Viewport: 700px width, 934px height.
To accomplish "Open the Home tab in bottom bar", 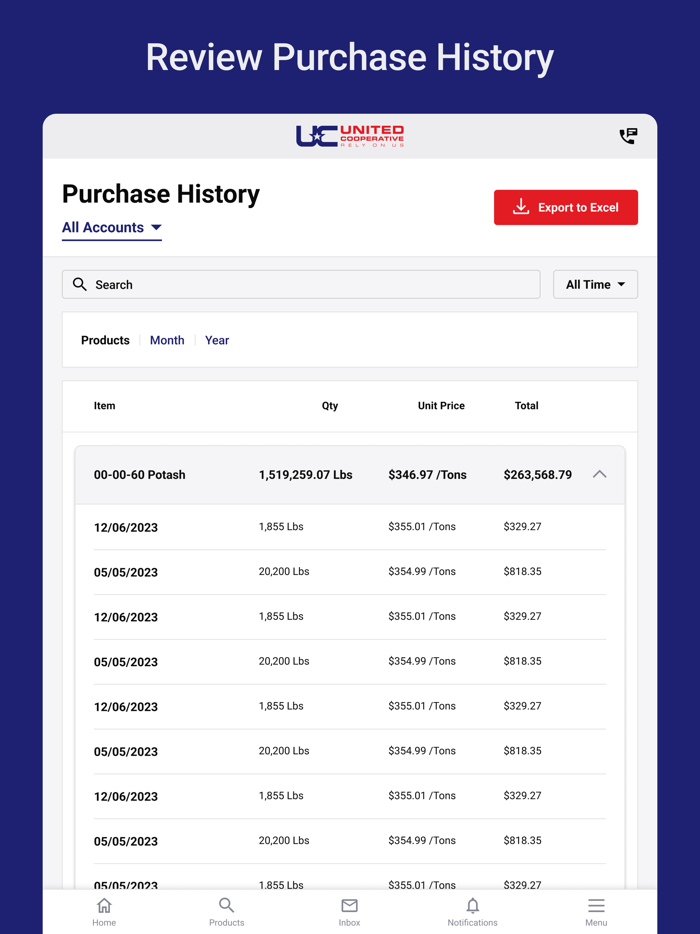I will [x=104, y=912].
